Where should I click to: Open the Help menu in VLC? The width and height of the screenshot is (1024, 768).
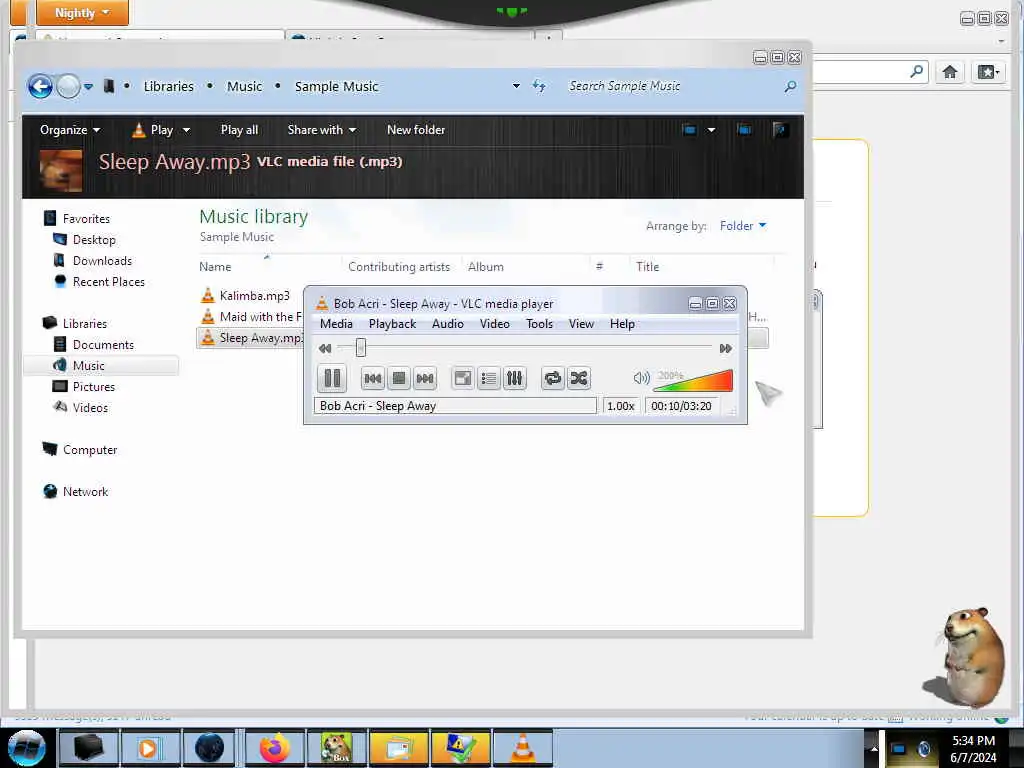click(x=622, y=324)
